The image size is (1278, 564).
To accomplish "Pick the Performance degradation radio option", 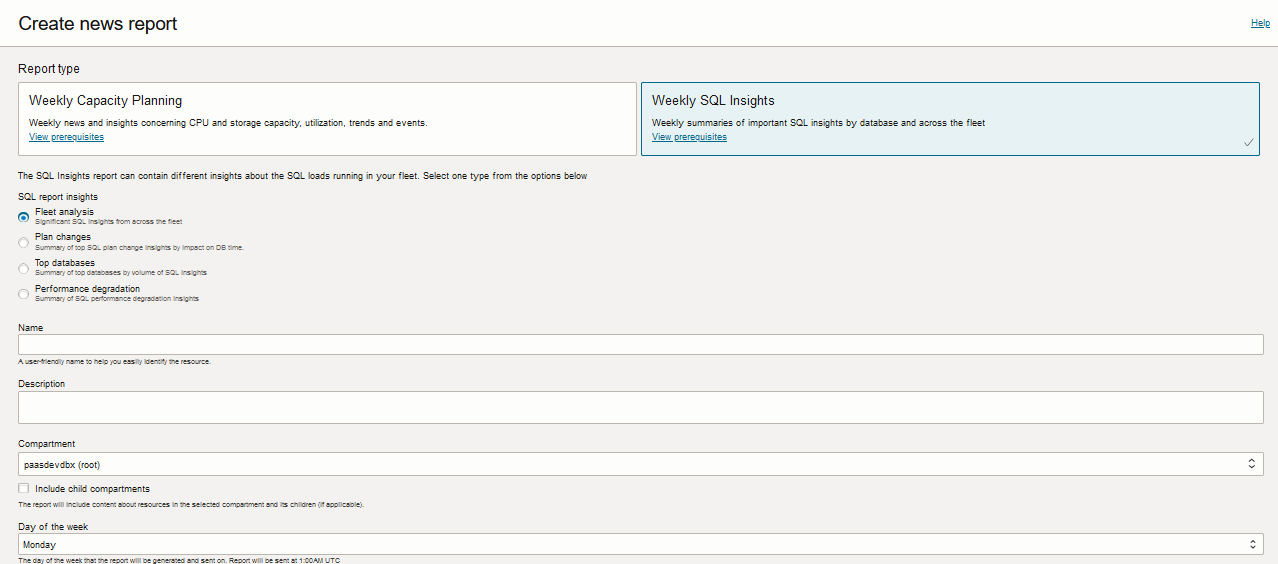I will click(x=24, y=294).
